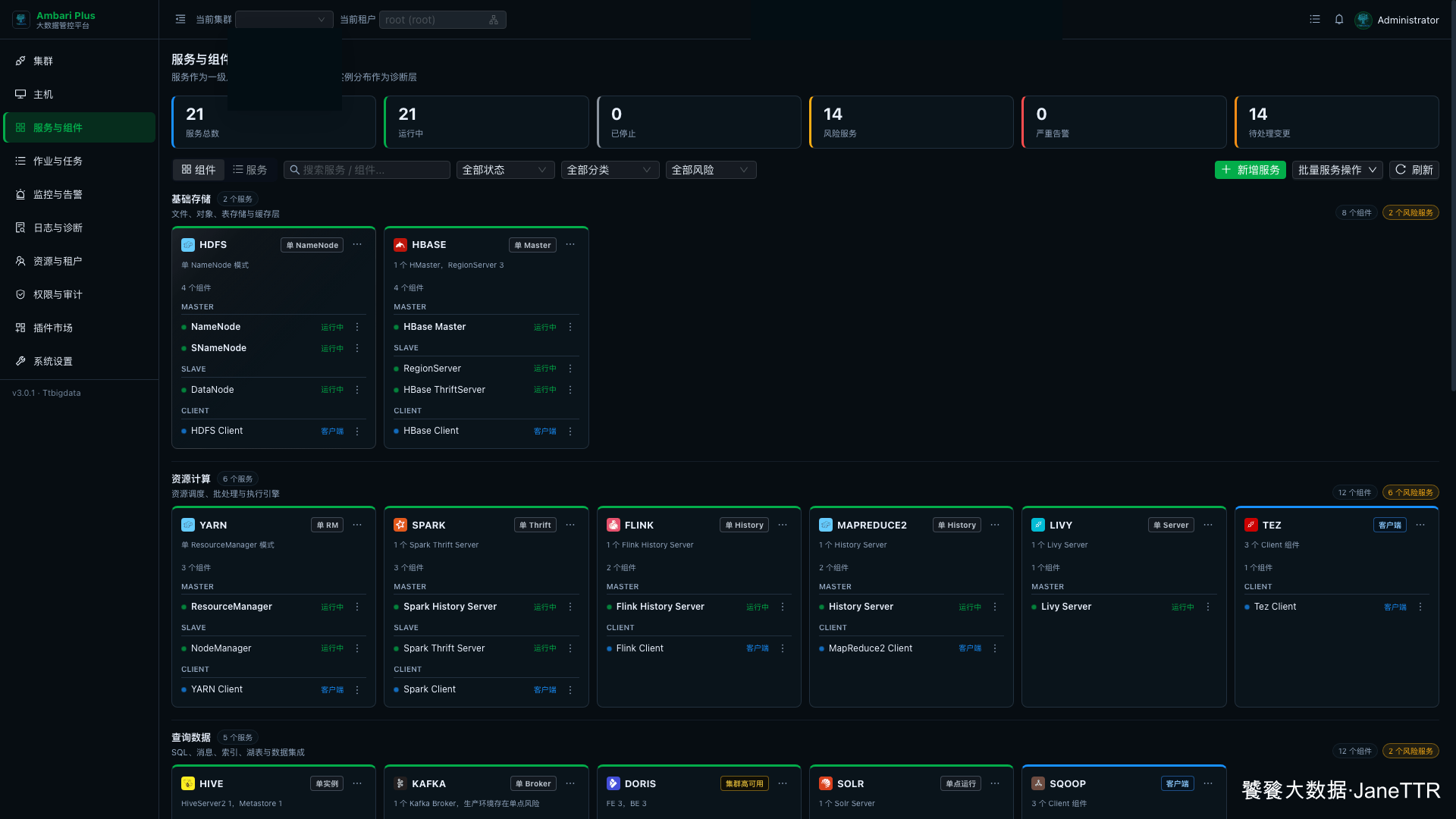Open the 当前租户 root tenant selector
1456x819 pixels.
442,20
